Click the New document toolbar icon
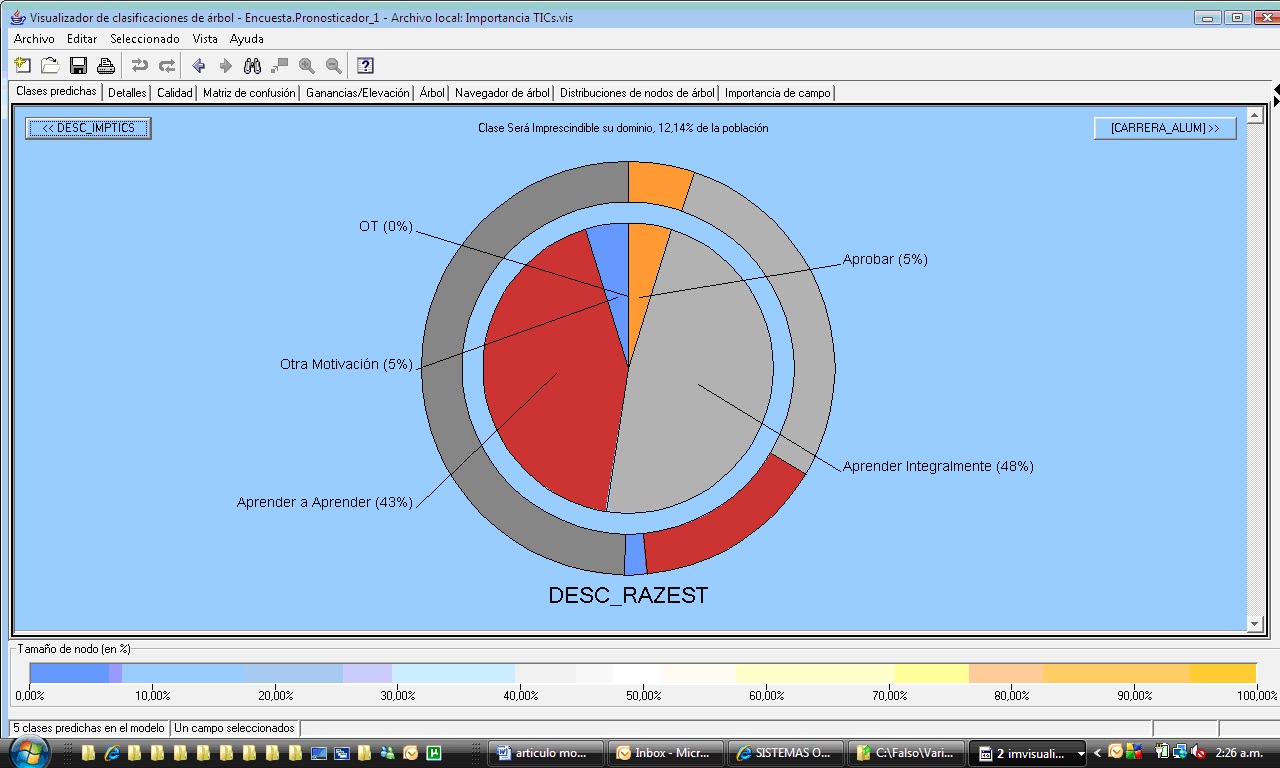 [23, 66]
